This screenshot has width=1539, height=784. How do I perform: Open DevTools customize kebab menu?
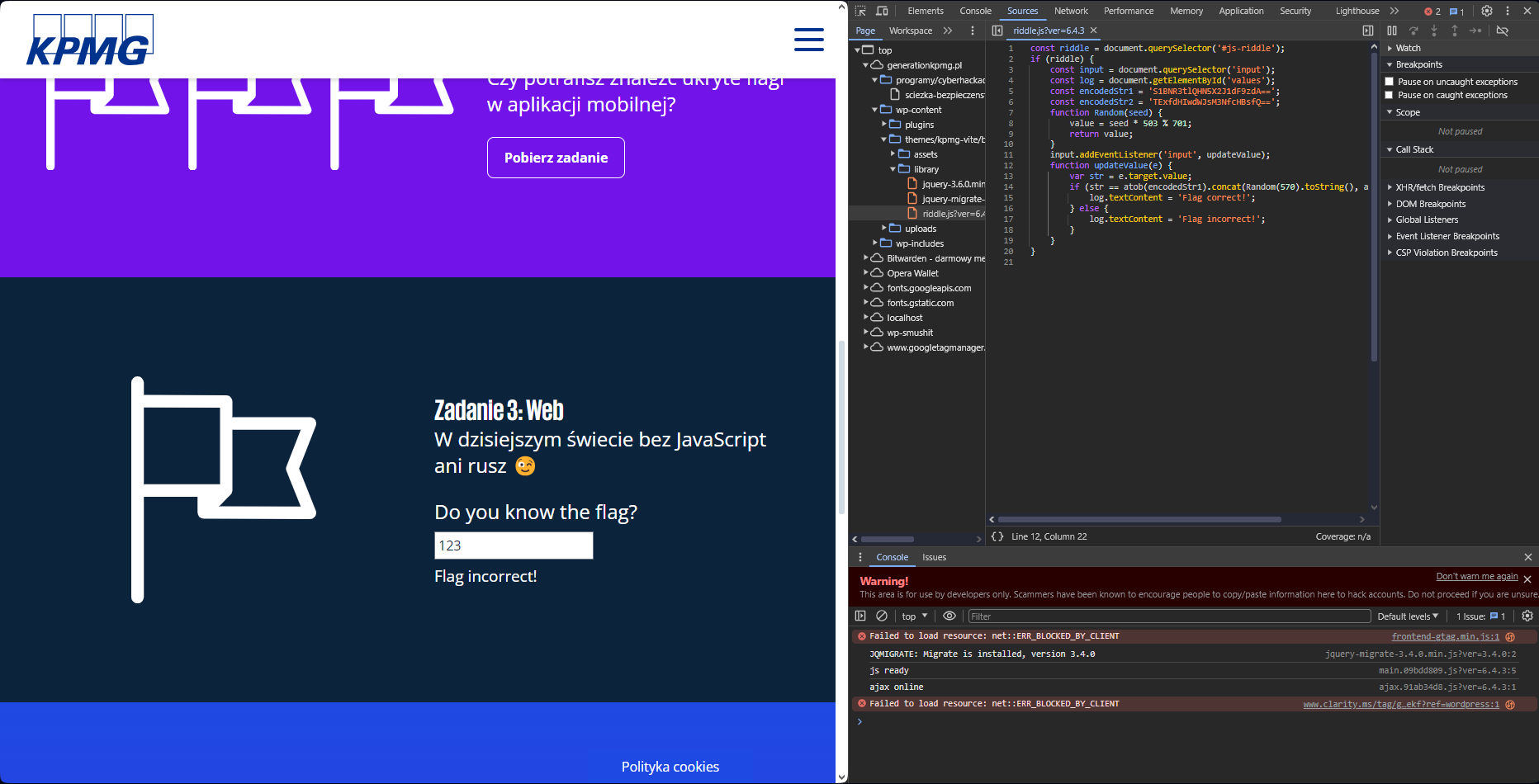[1508, 11]
